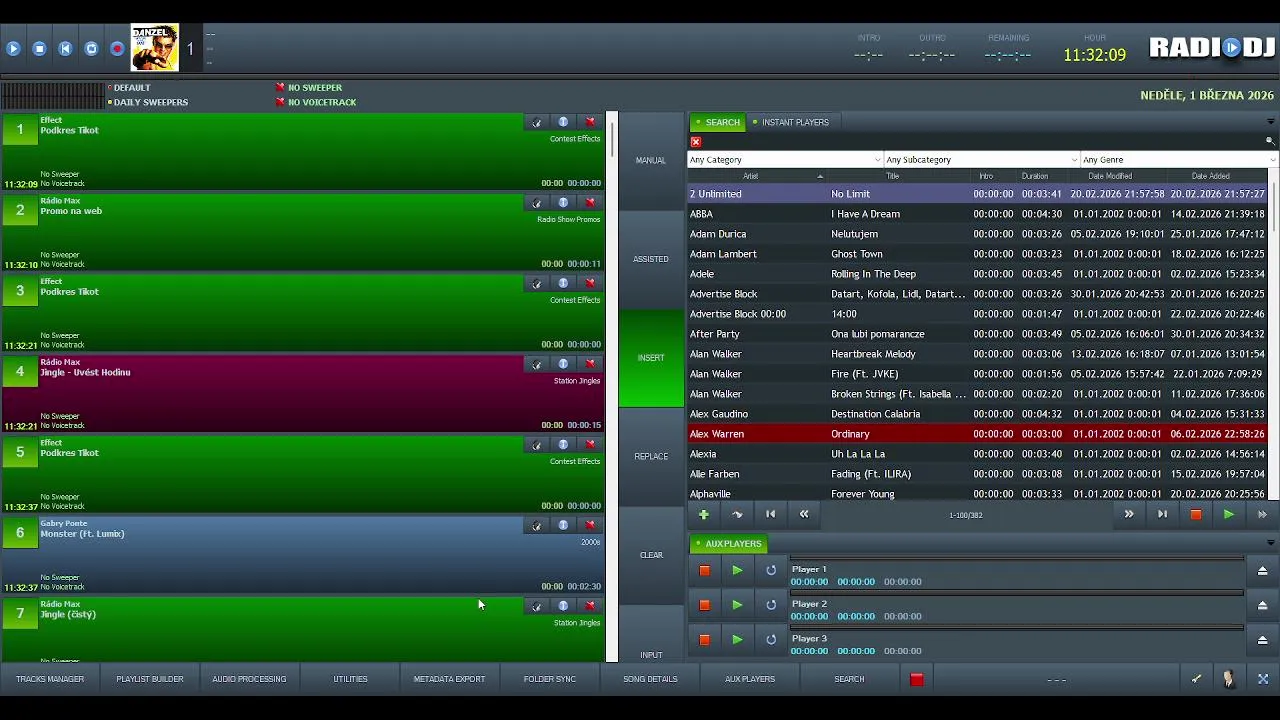Click the red stop button in the bottom bar
Image resolution: width=1280 pixels, height=720 pixels.
(x=917, y=679)
